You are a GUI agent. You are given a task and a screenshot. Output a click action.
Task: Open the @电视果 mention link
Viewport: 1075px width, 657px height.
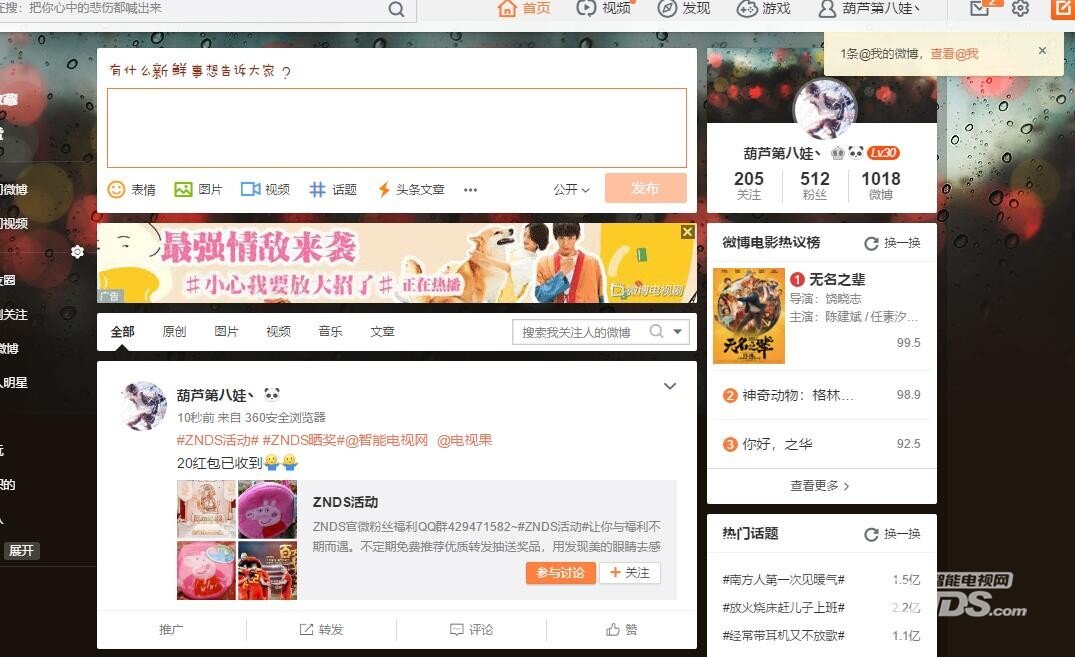tap(465, 440)
